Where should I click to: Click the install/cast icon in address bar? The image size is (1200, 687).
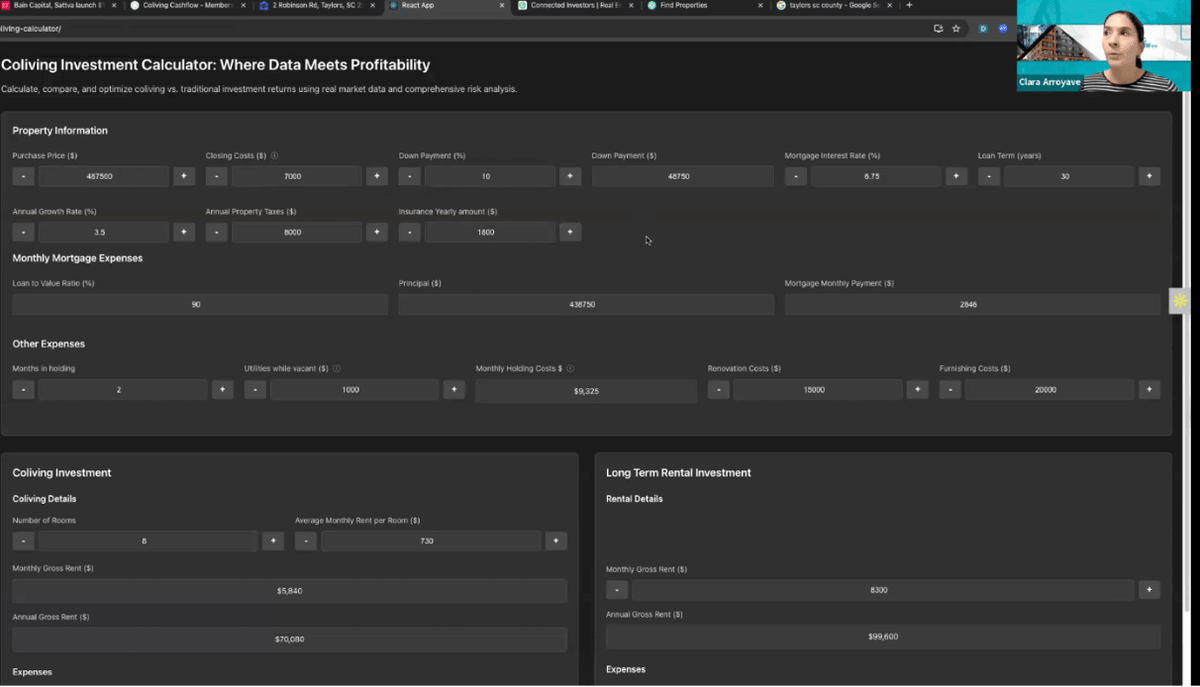(938, 29)
